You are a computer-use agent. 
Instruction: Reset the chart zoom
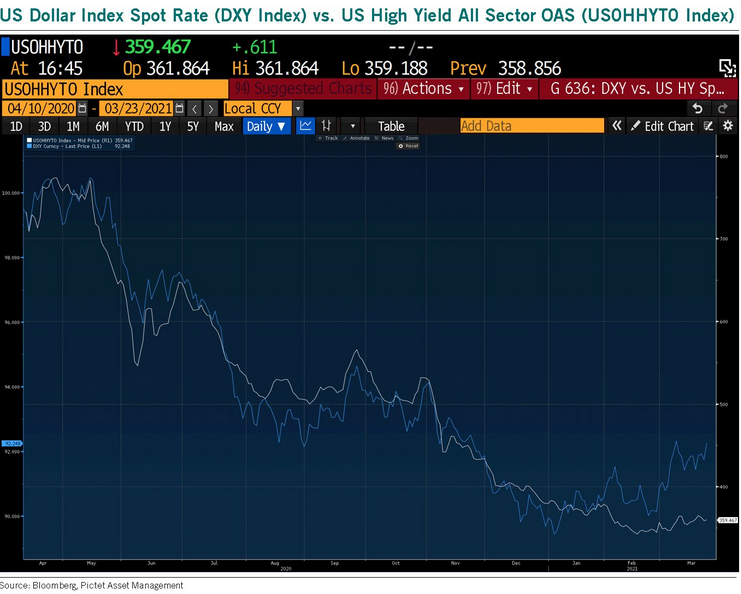[x=408, y=146]
